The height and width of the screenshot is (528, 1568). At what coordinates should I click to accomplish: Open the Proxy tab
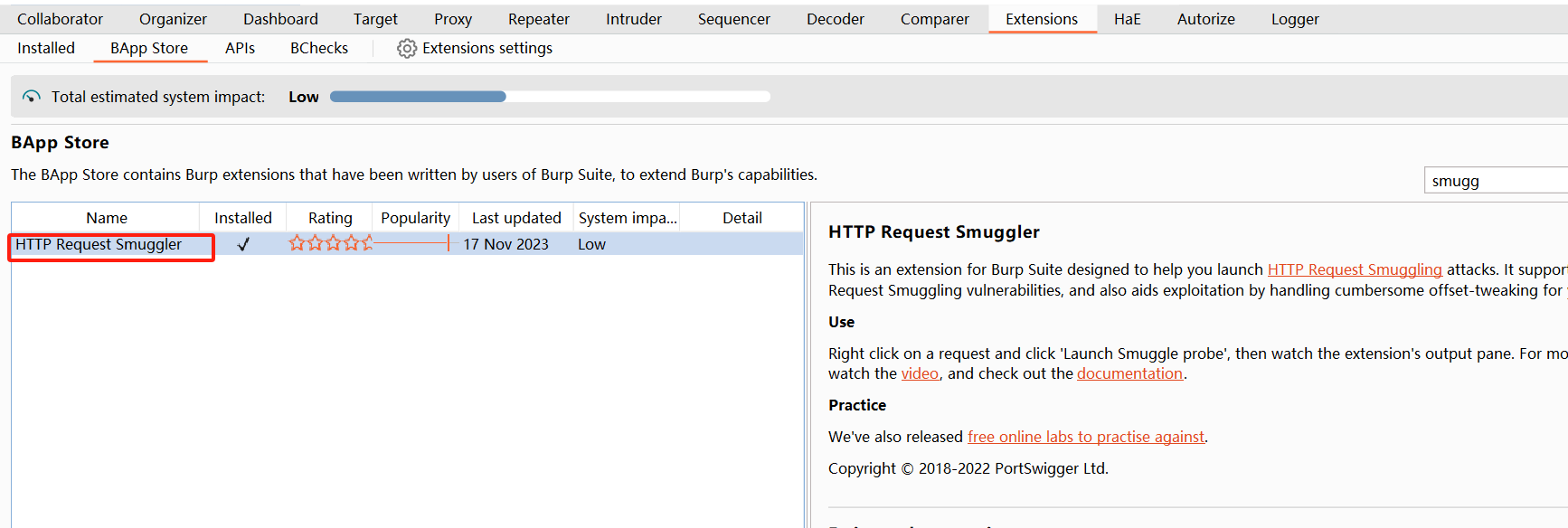[453, 19]
